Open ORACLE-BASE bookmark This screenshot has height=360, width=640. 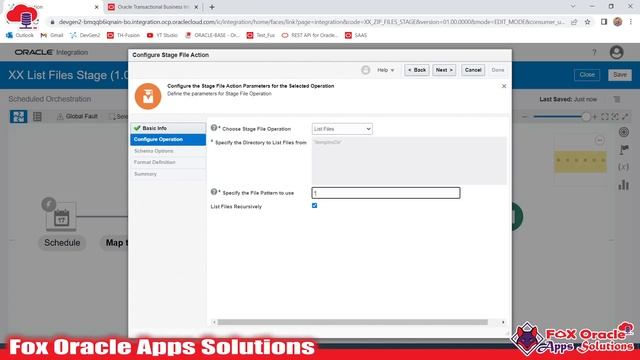coord(212,36)
